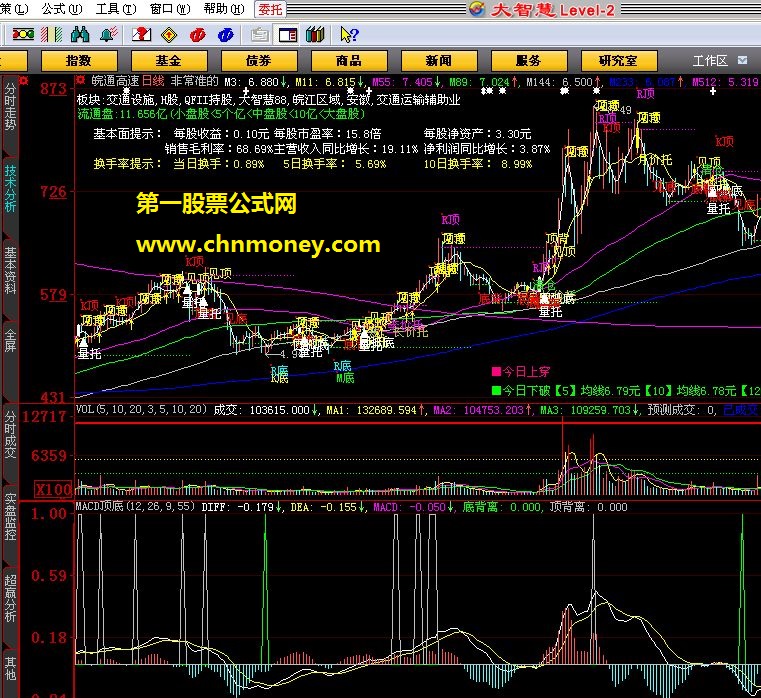Click the 委托 button in the menu bar
This screenshot has width=761, height=698.
(270, 9)
